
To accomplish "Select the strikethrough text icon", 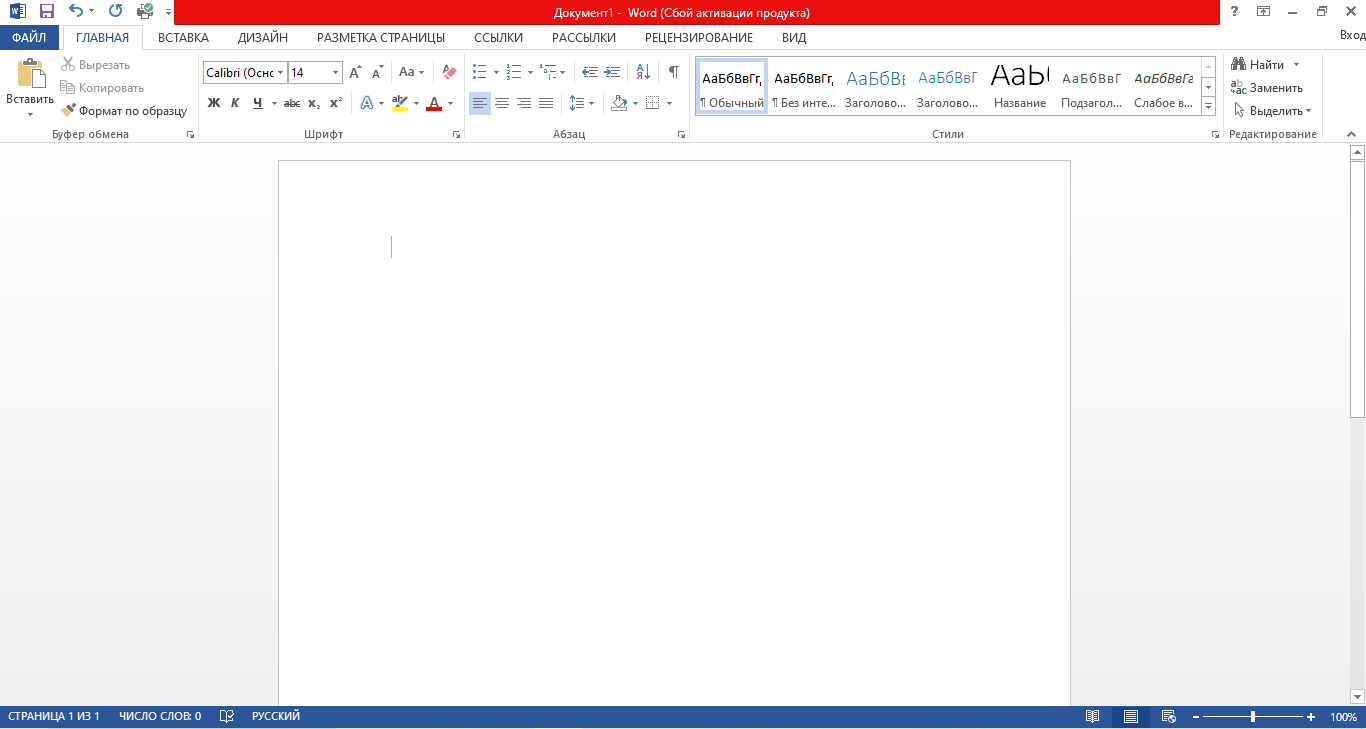I will (x=293, y=102).
